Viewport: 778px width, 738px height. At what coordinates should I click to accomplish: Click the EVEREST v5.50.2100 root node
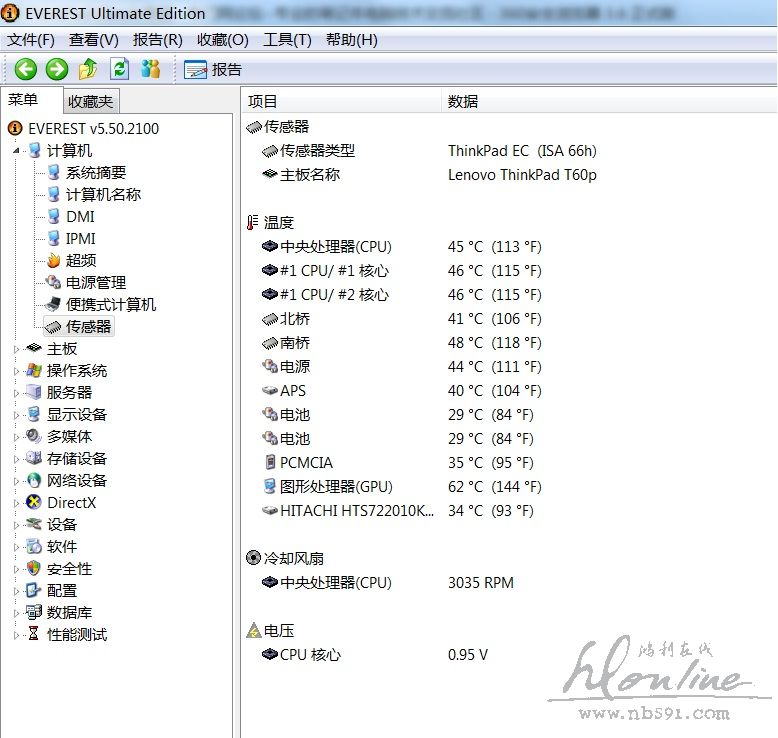[x=93, y=129]
